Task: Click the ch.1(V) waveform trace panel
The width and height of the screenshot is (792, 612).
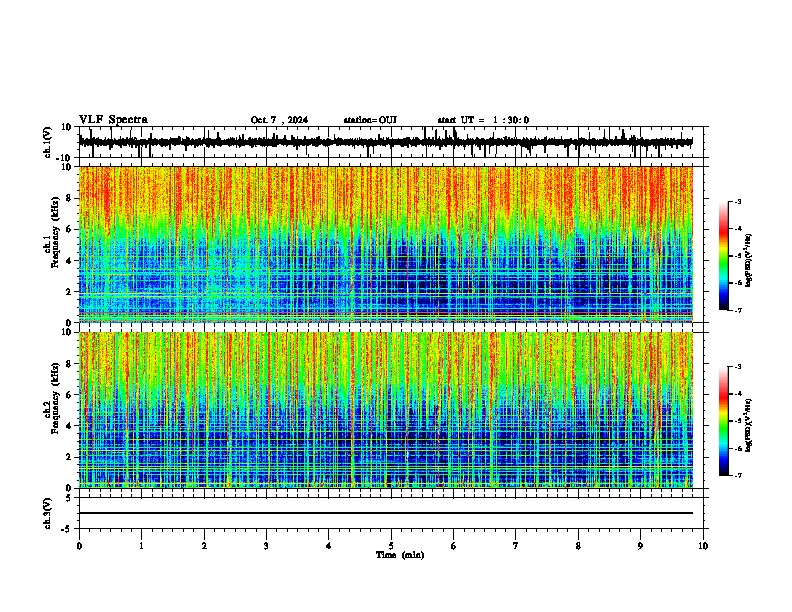Action: [391, 142]
